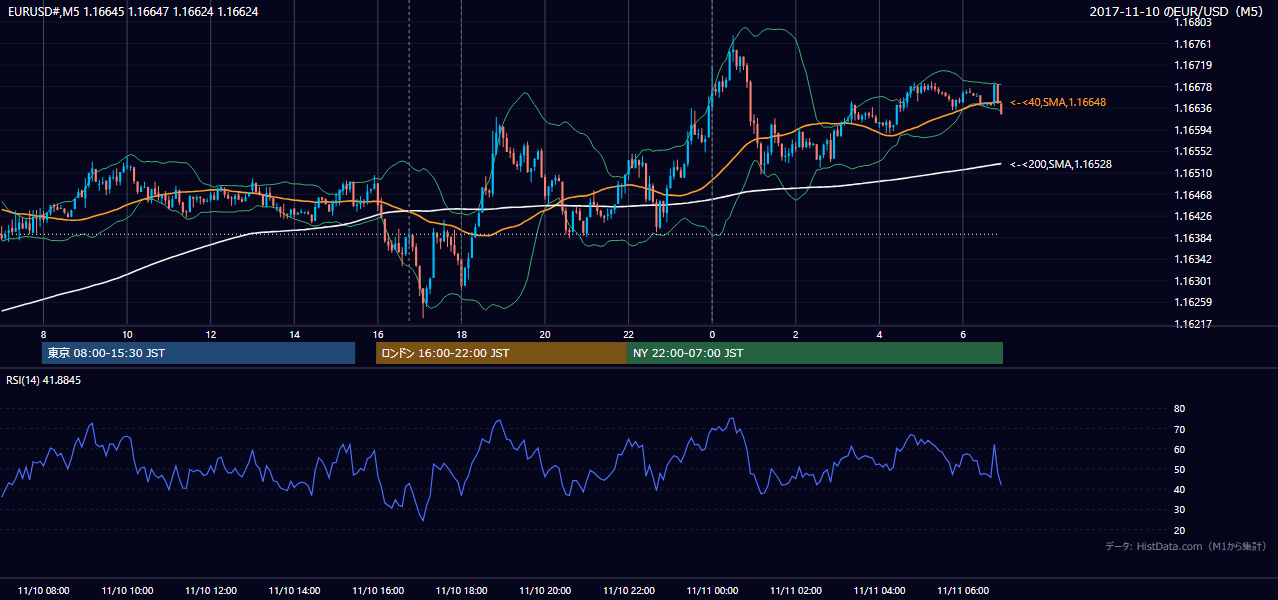Click price axis value 1.16426
1278x600 pixels.
(1193, 216)
